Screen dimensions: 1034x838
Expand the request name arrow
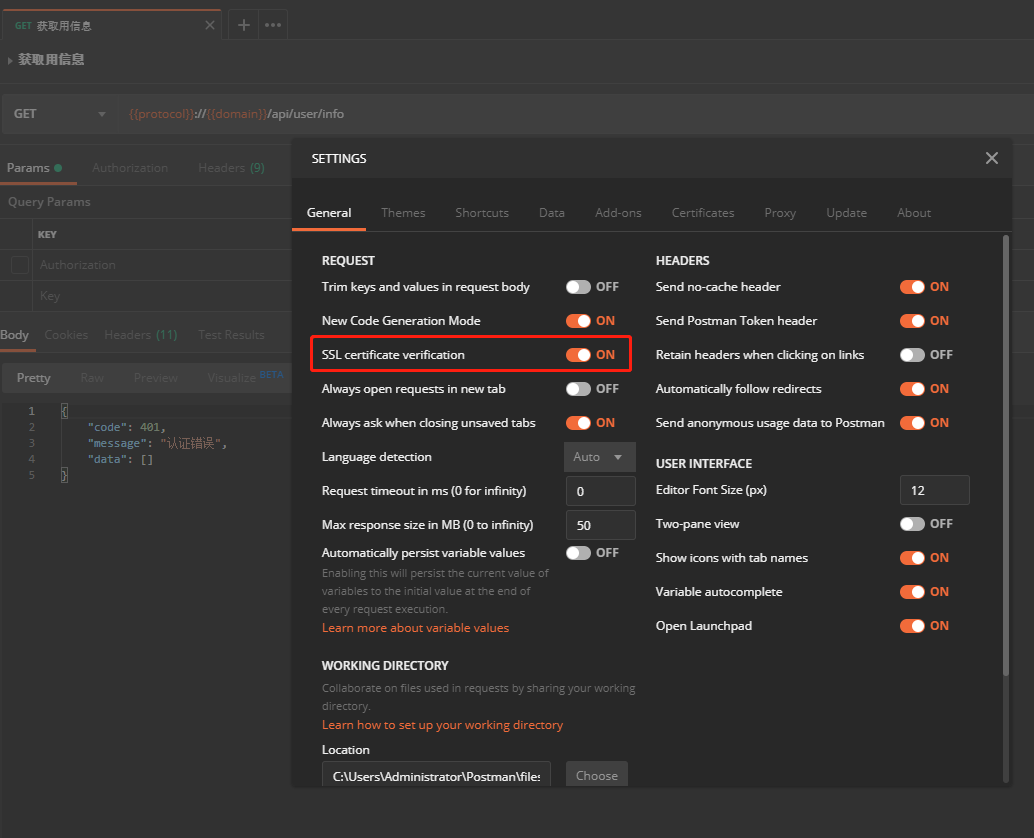pos(10,60)
